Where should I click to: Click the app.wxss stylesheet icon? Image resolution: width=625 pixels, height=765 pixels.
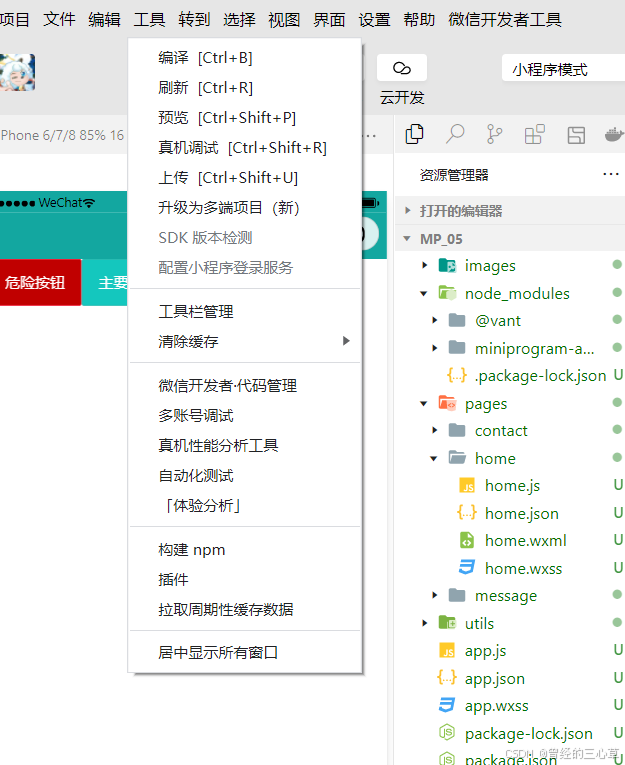click(447, 705)
